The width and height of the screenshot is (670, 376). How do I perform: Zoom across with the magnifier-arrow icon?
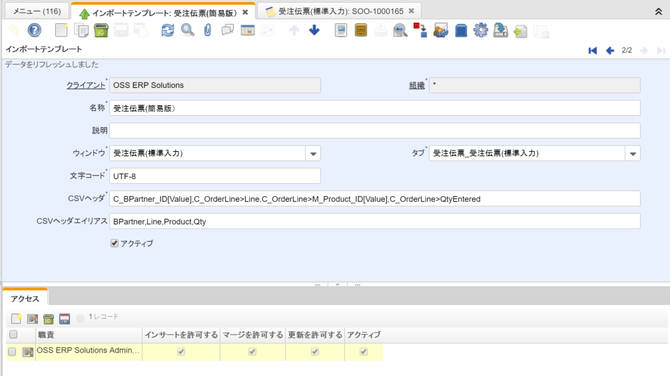click(x=400, y=30)
